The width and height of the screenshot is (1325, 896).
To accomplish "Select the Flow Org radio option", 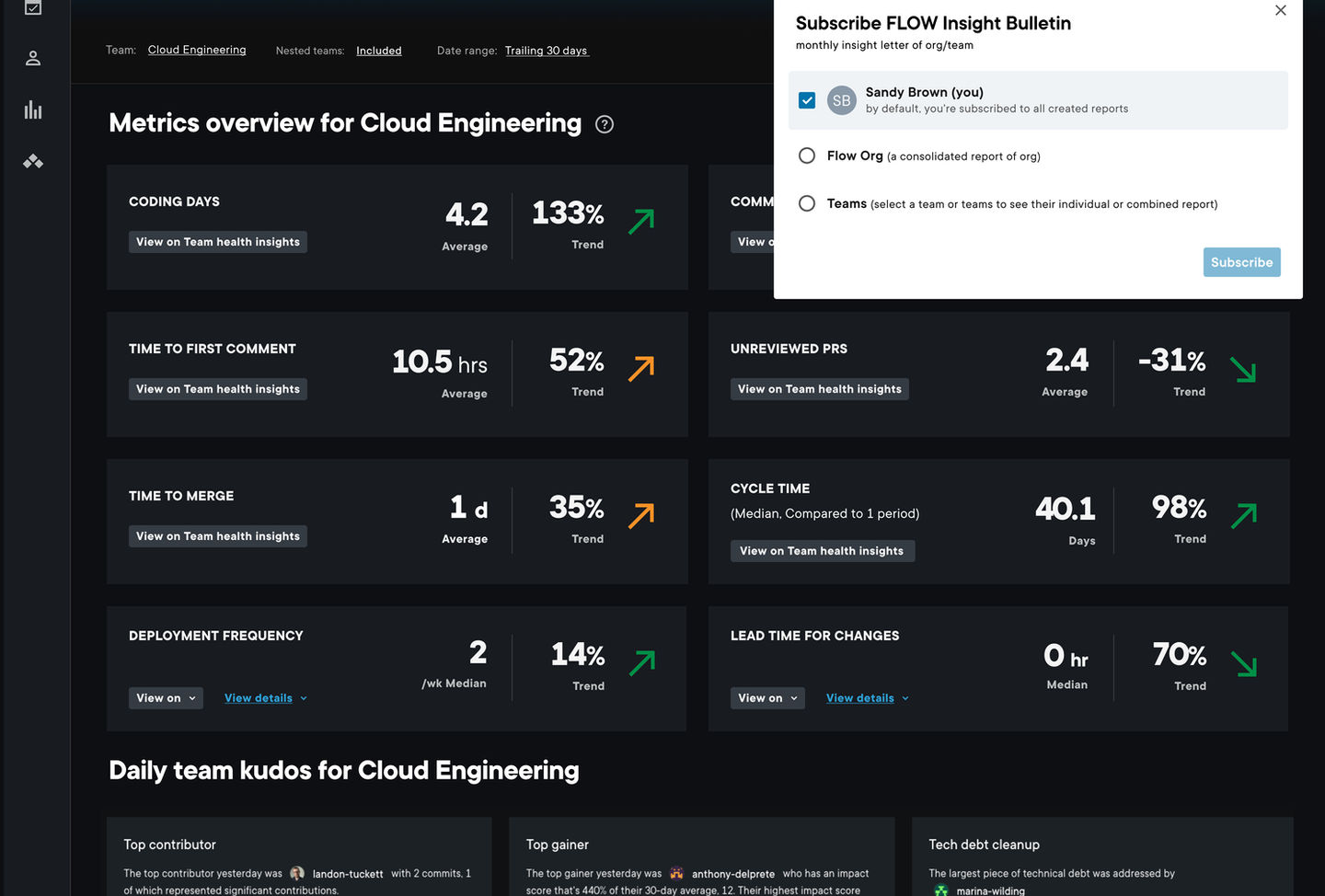I will (807, 155).
